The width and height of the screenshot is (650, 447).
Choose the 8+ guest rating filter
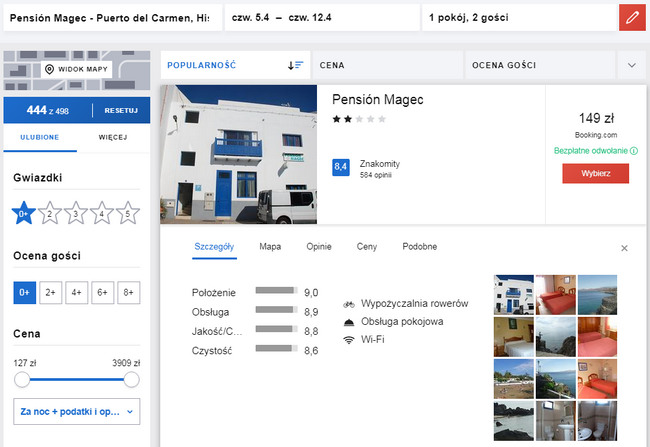pos(127,292)
